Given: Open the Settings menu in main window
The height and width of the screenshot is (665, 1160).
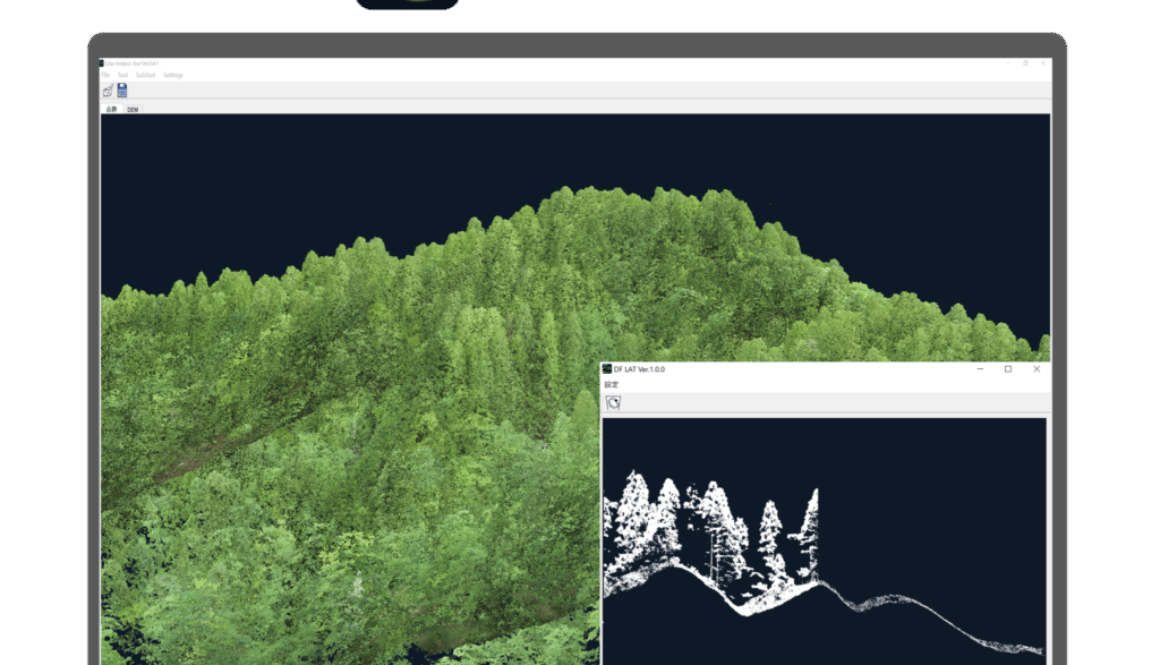Looking at the screenshot, I should [174, 75].
